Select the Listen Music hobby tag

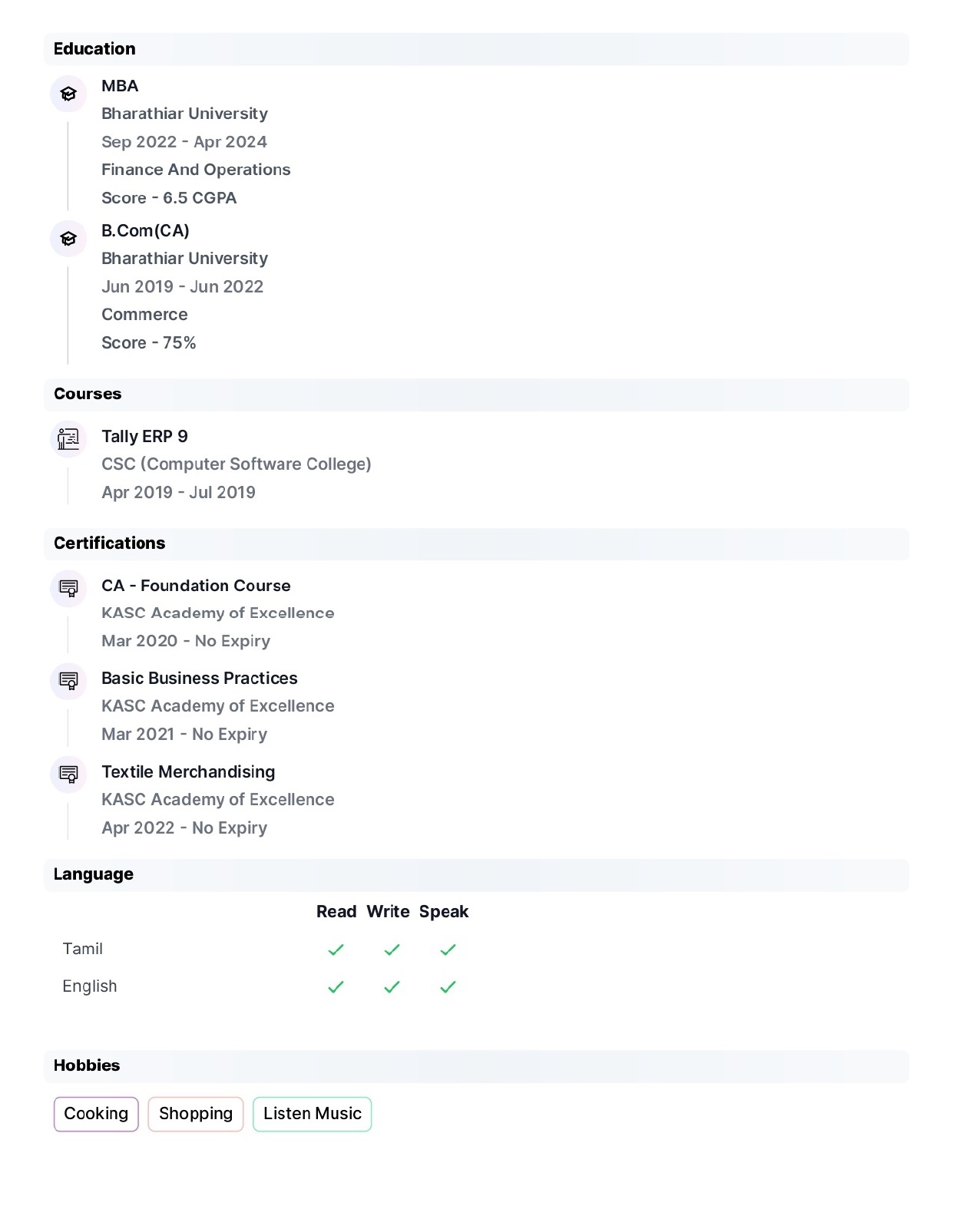(x=312, y=1114)
